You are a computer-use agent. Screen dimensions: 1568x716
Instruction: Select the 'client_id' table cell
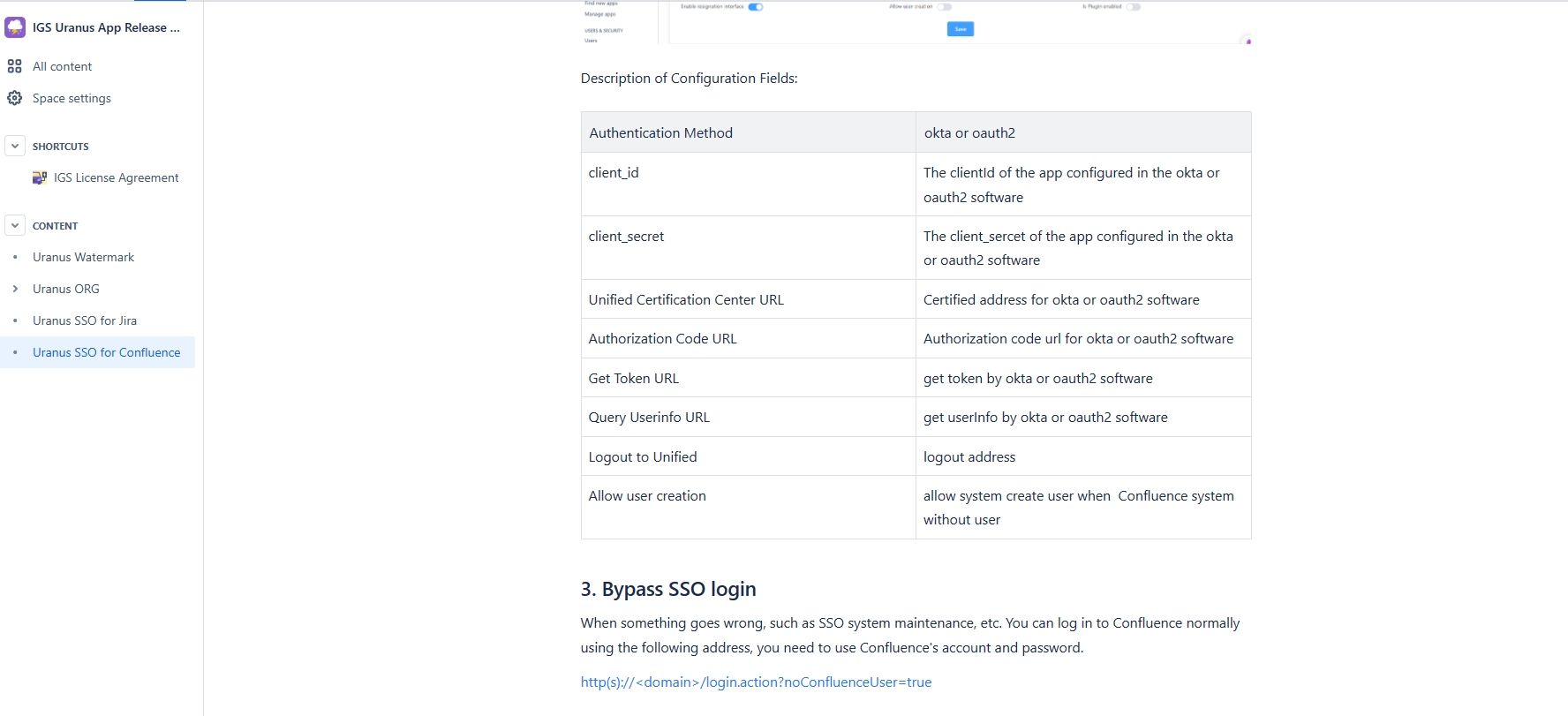click(749, 184)
